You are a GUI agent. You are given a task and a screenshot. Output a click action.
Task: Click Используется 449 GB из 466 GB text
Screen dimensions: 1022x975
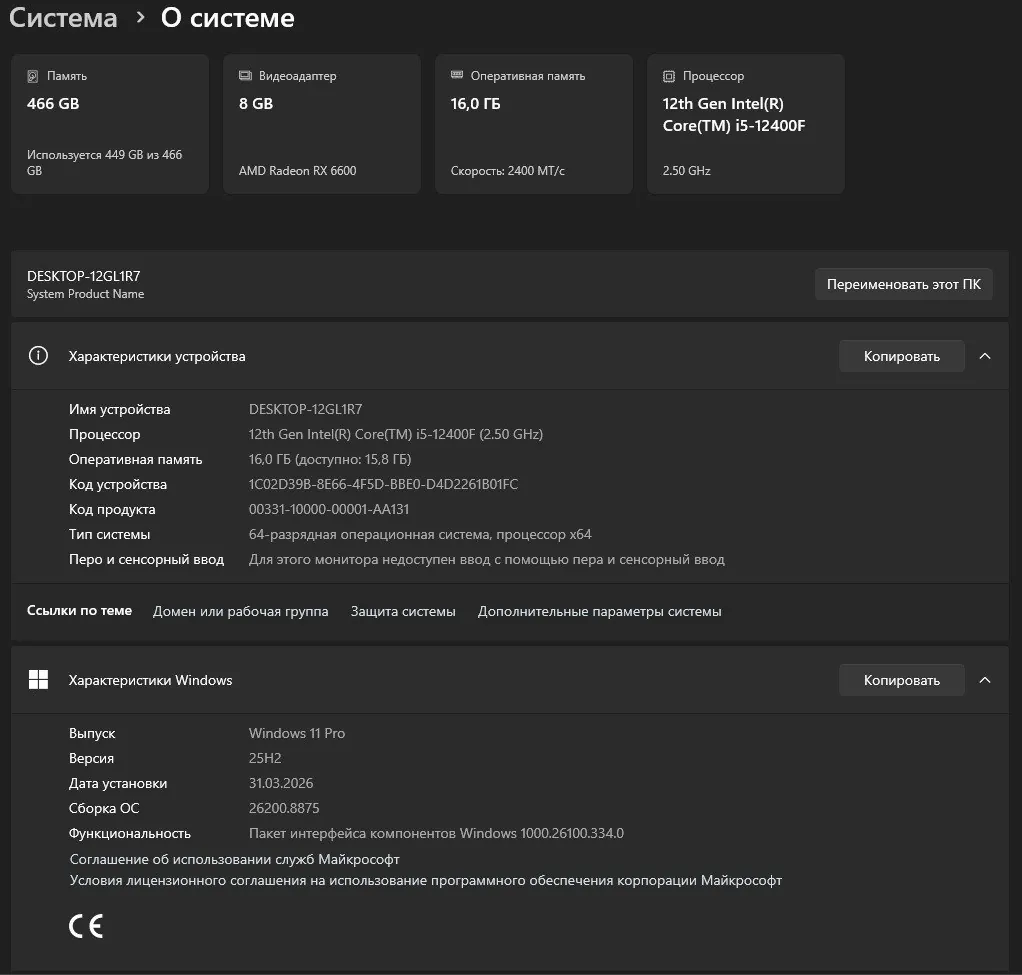click(x=104, y=162)
